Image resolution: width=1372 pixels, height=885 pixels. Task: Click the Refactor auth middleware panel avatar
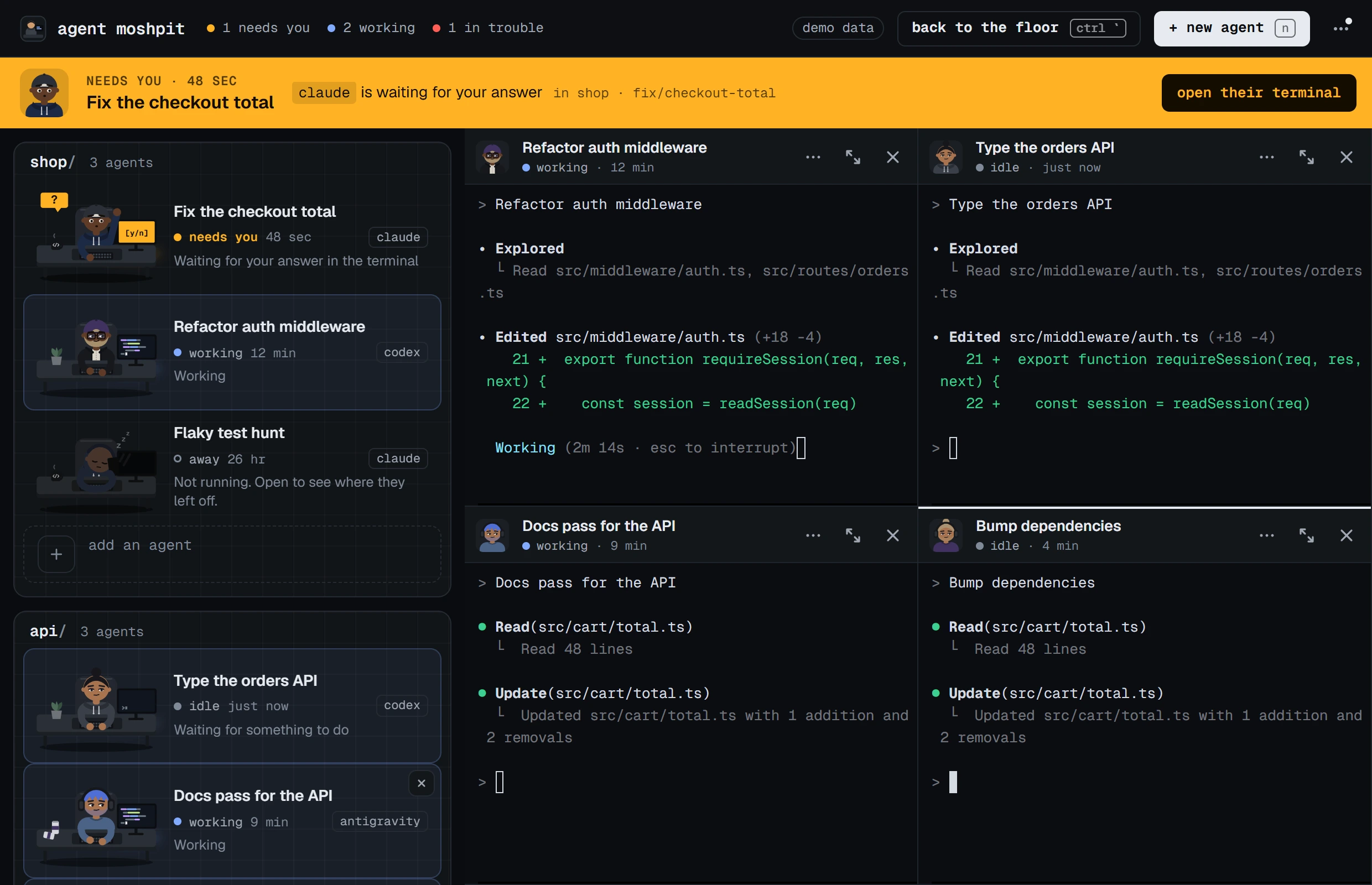tap(492, 157)
